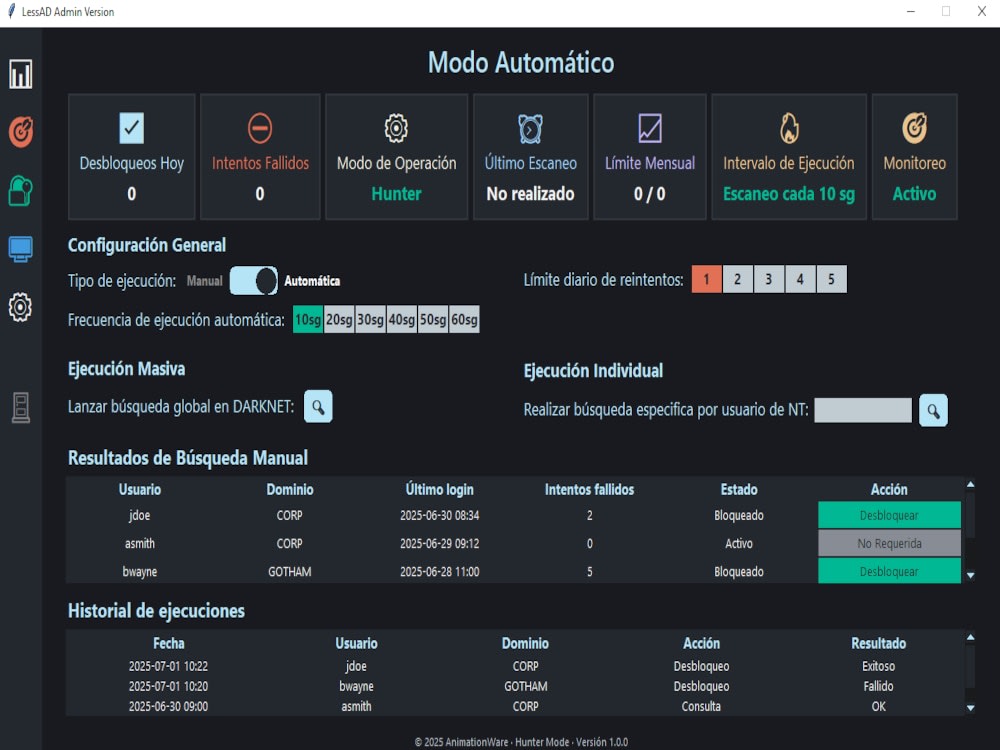Click history entry dated 2025-06-30 09:00
1000x750 pixels.
(x=168, y=707)
